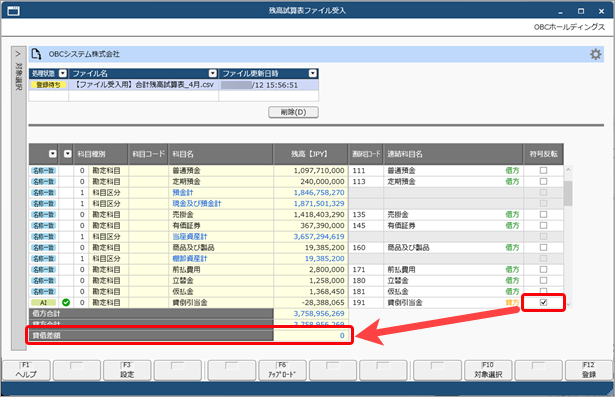615x397 pixels.
Task: Select the 合計残高試算表_4月.csv file row
Action: [x=173, y=85]
